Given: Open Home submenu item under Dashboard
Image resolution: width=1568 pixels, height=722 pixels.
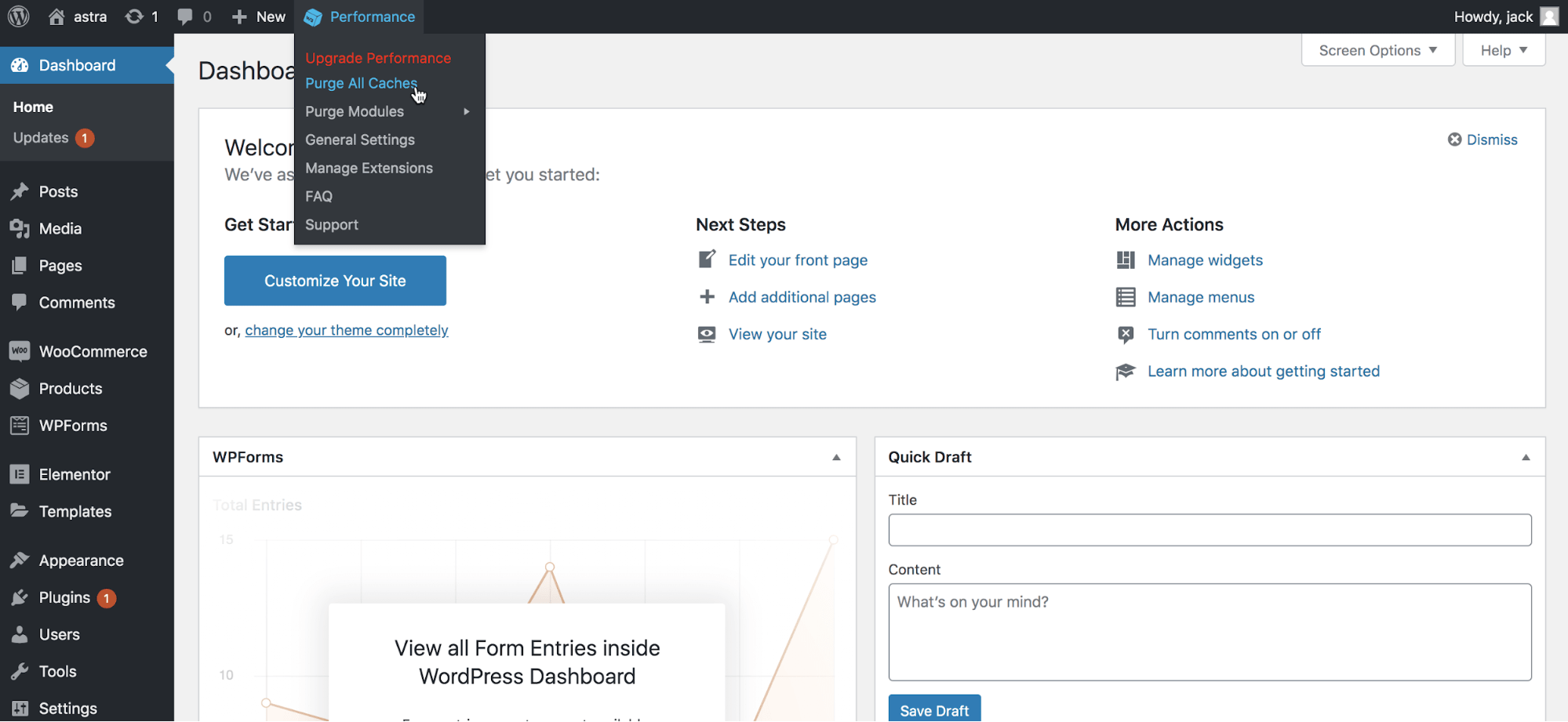Looking at the screenshot, I should (x=33, y=107).
